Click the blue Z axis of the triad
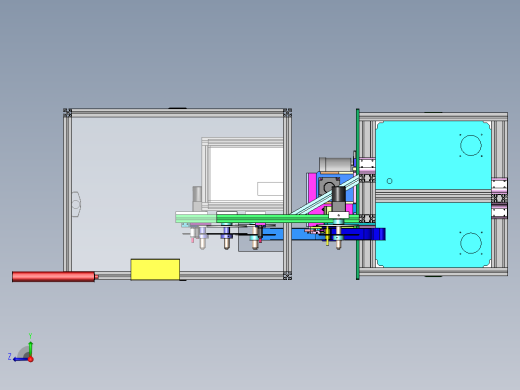The height and width of the screenshot is (390, 520). point(20,359)
